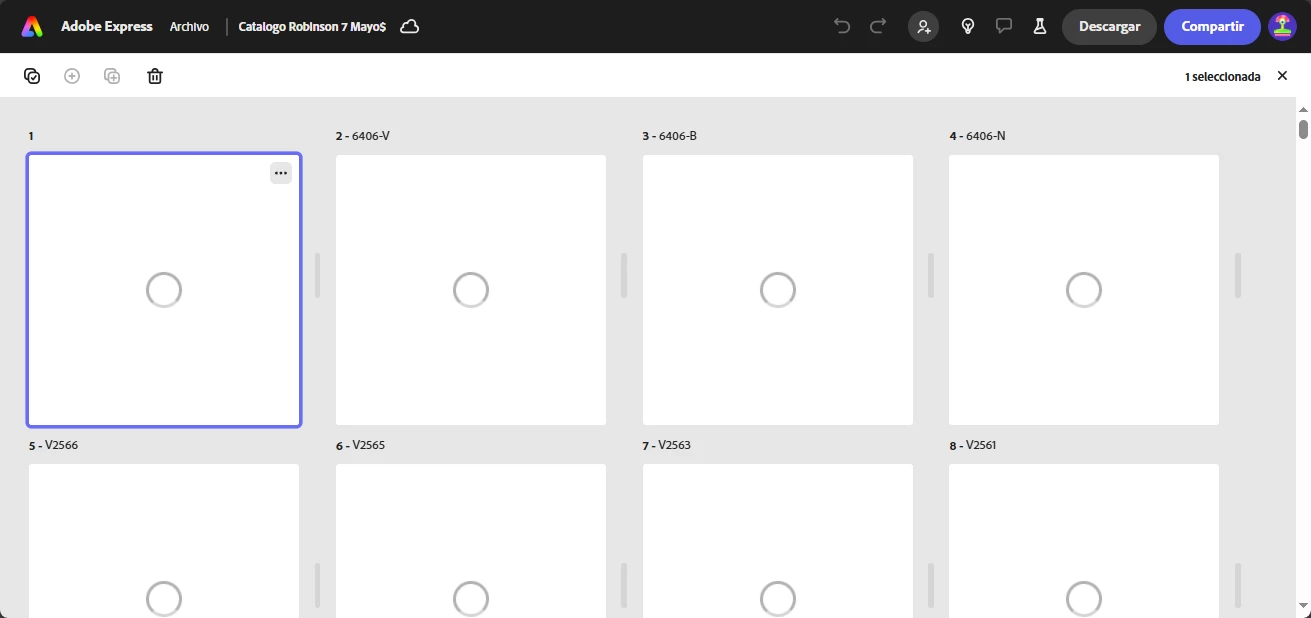Open the Archivo menu

(189, 27)
